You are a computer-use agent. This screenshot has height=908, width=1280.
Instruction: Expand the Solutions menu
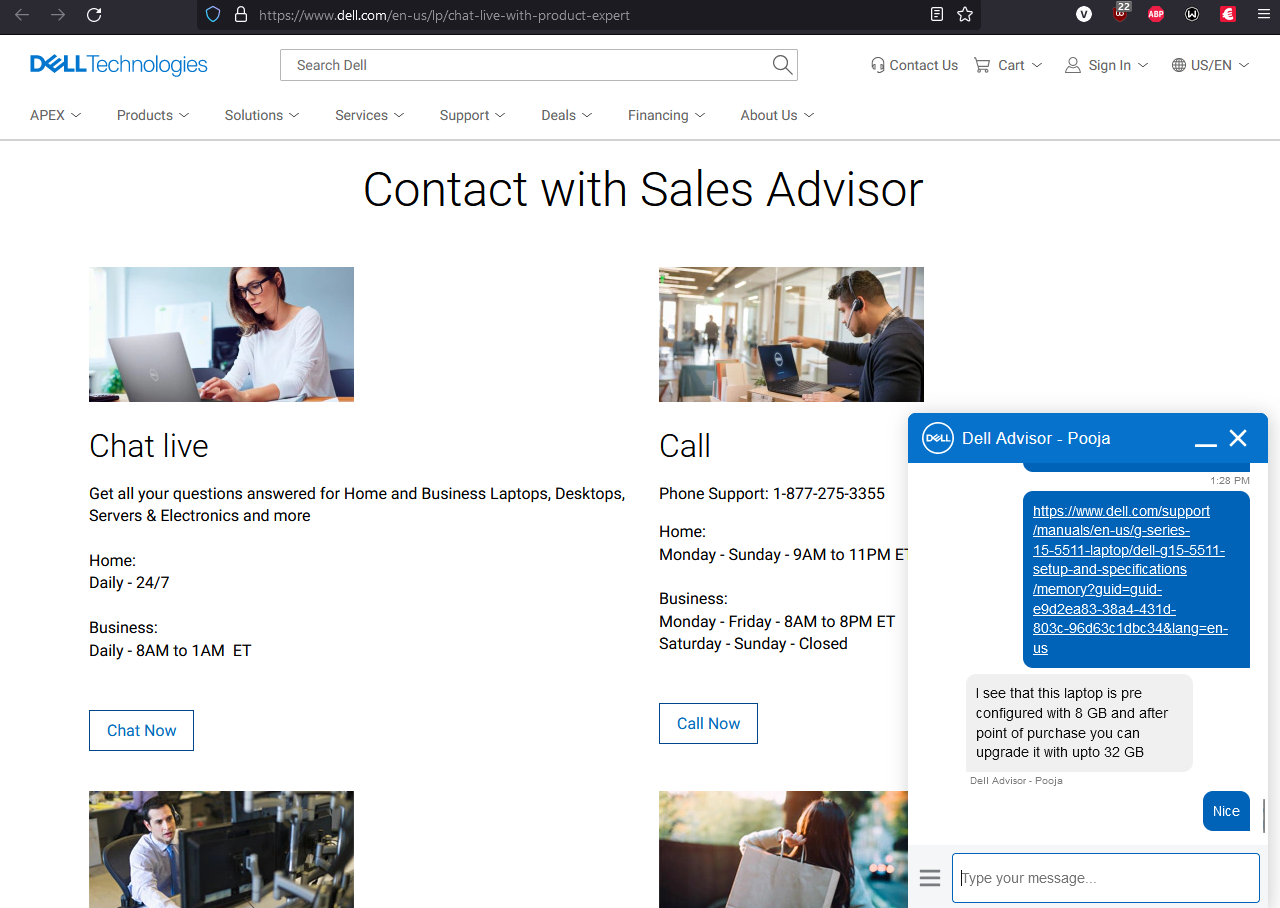[262, 115]
